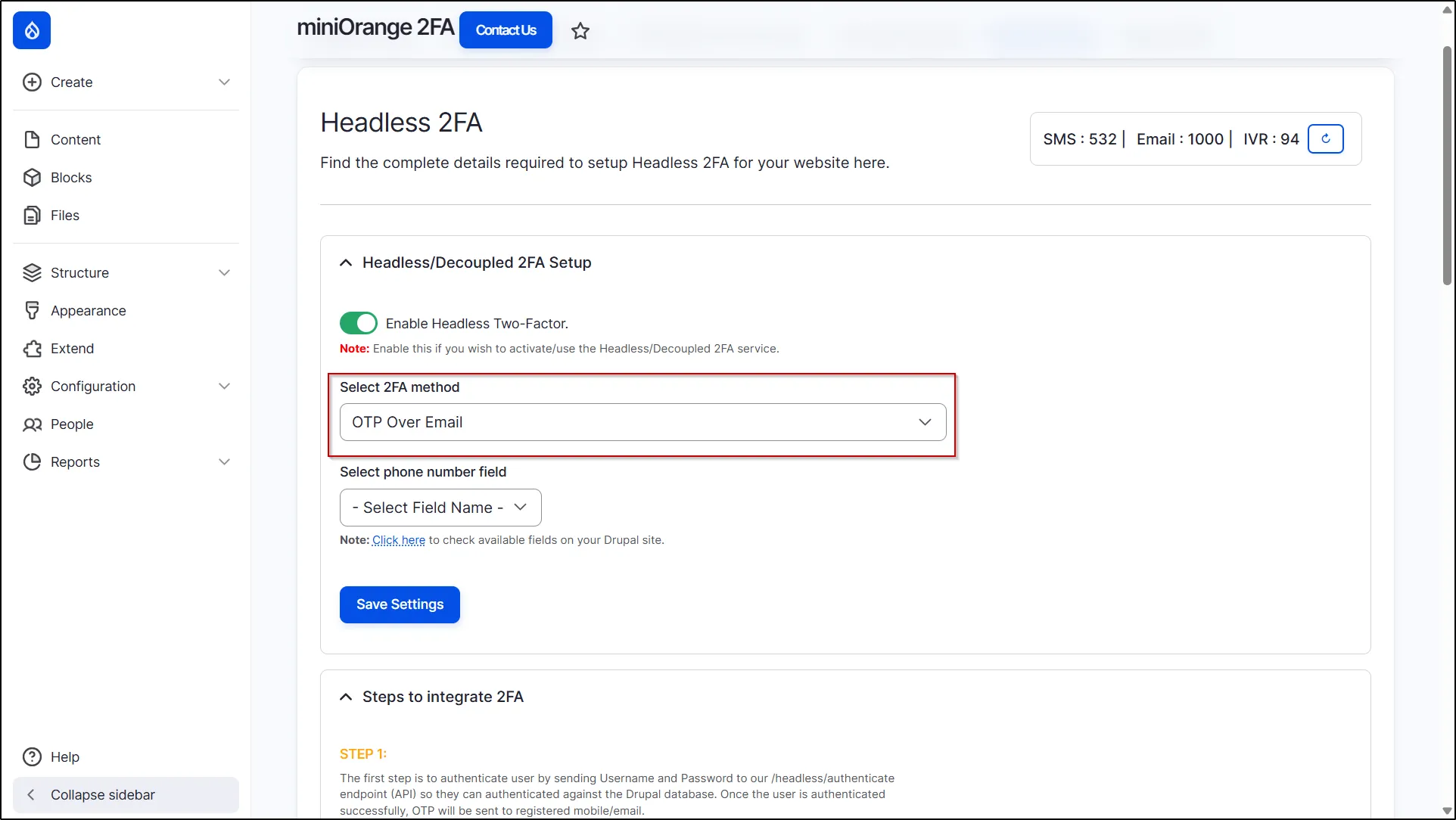
Task: Click the vertical page scrollbar thumb
Action: [1447, 165]
